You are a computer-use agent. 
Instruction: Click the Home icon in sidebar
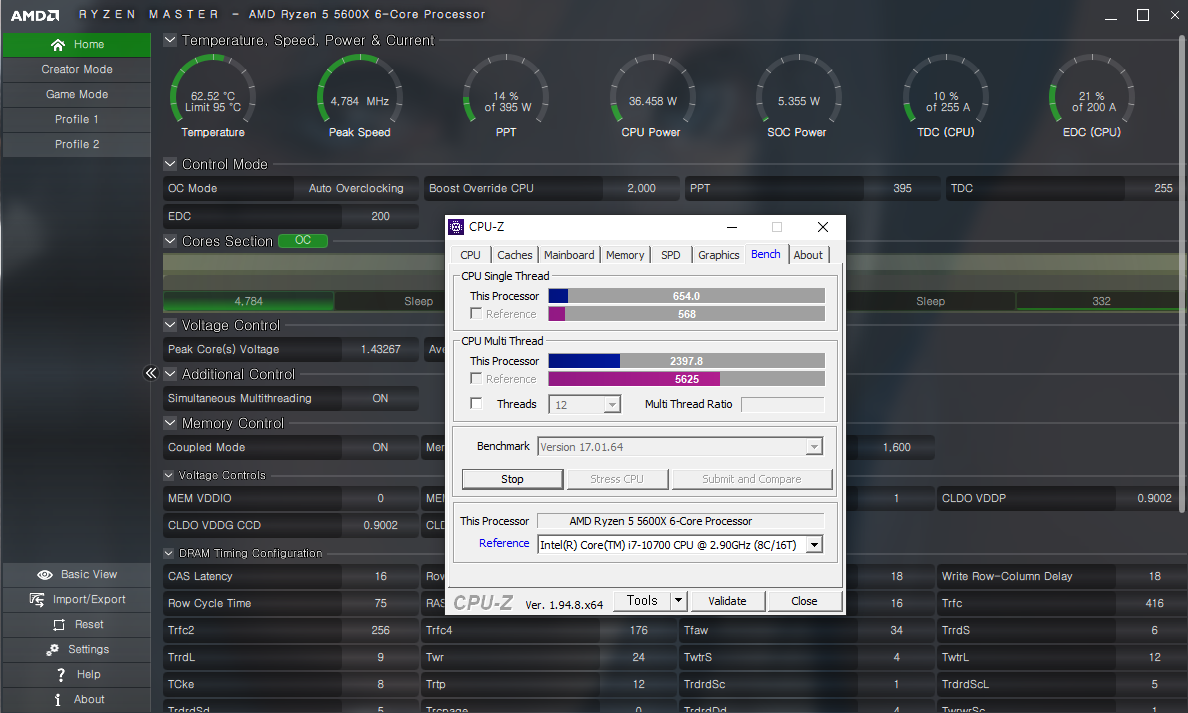point(58,45)
